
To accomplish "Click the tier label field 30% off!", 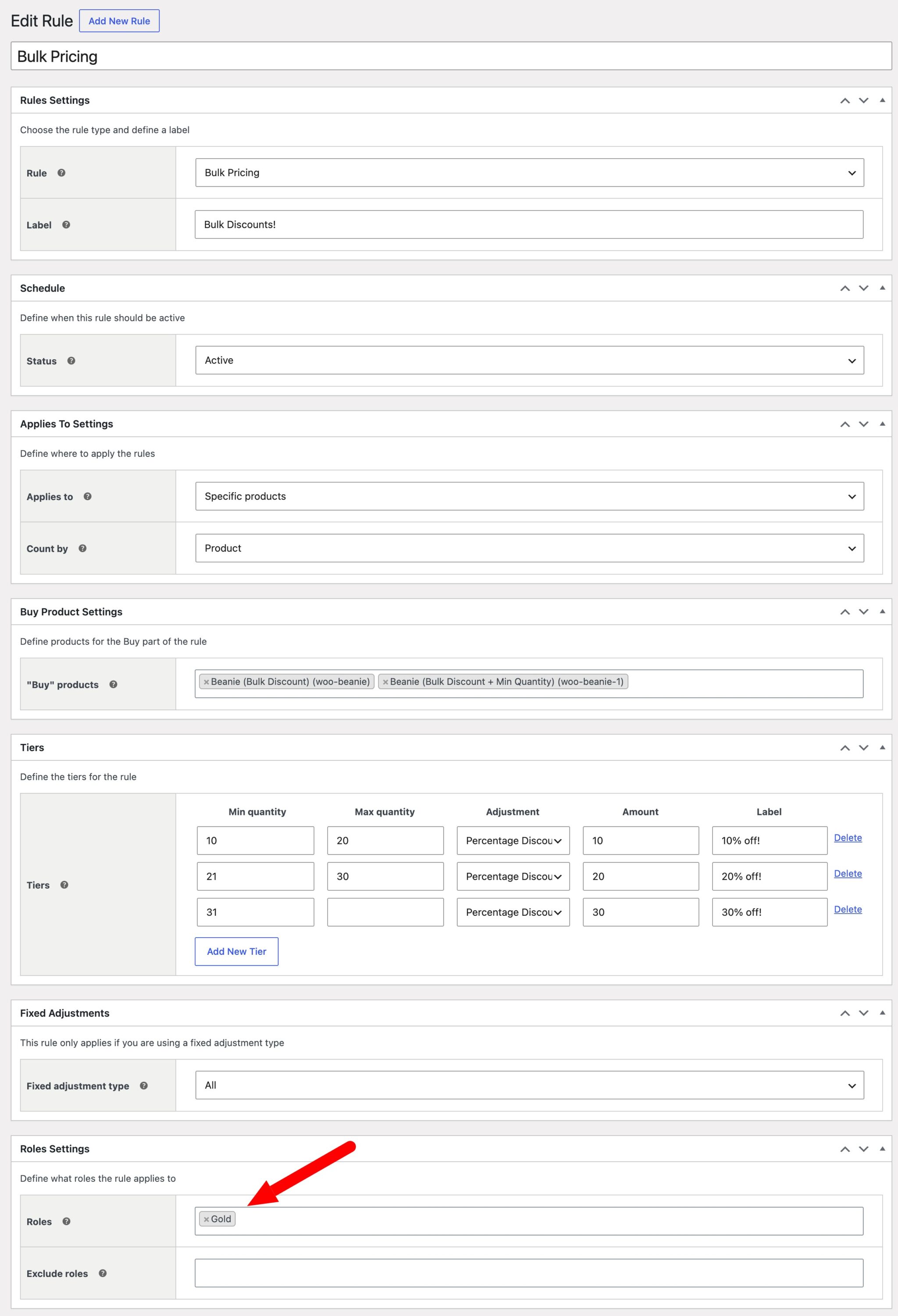I will [x=770, y=912].
